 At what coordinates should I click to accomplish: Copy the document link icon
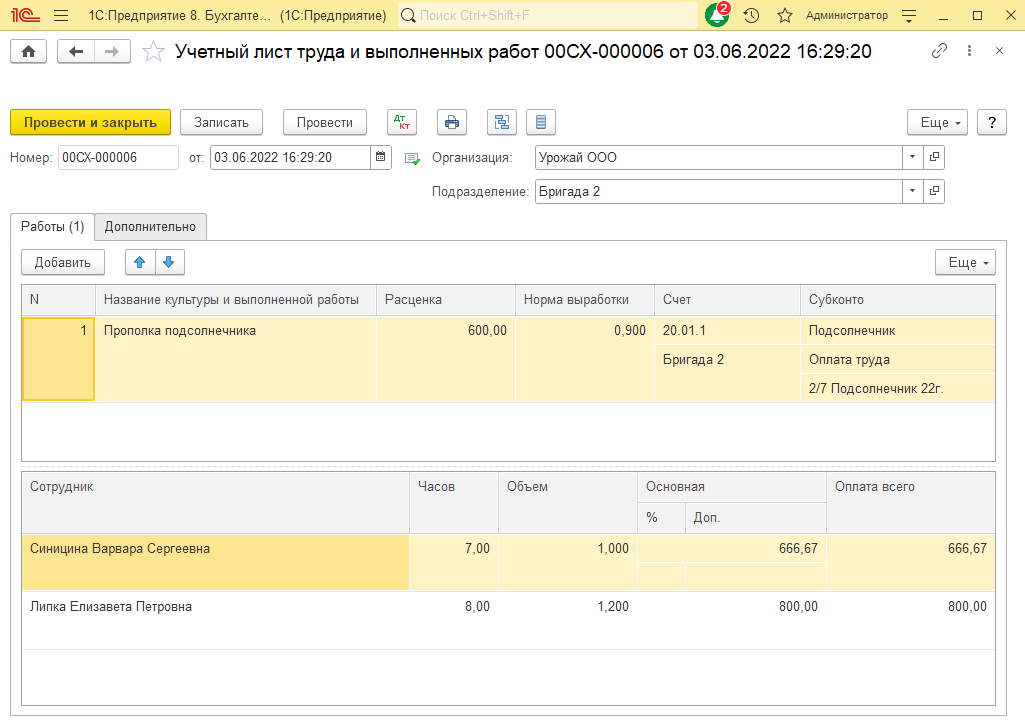pyautogui.click(x=939, y=52)
